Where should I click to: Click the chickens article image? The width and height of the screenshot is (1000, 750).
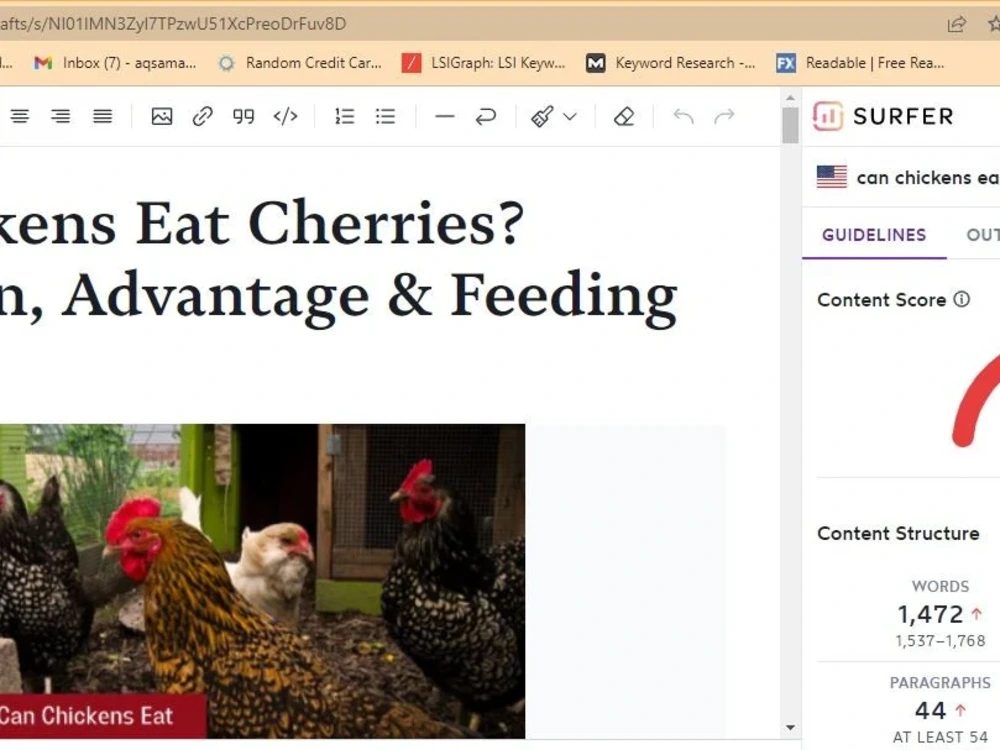262,581
